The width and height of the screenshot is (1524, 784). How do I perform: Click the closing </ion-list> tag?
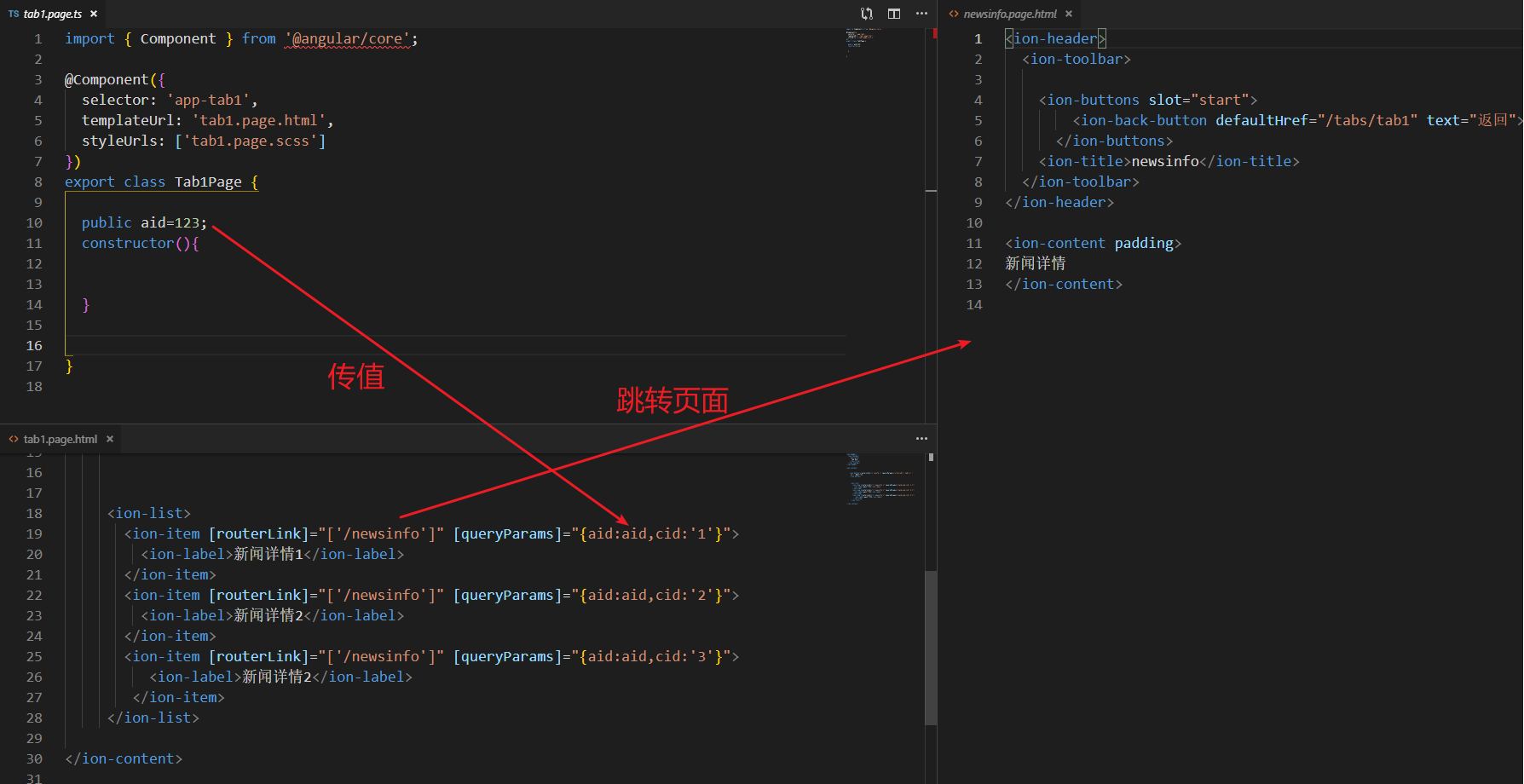pyautogui.click(x=153, y=718)
